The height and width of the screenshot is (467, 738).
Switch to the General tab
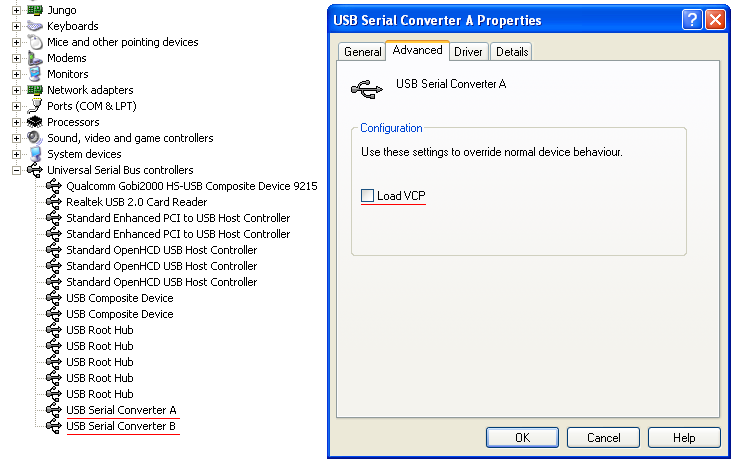362,52
